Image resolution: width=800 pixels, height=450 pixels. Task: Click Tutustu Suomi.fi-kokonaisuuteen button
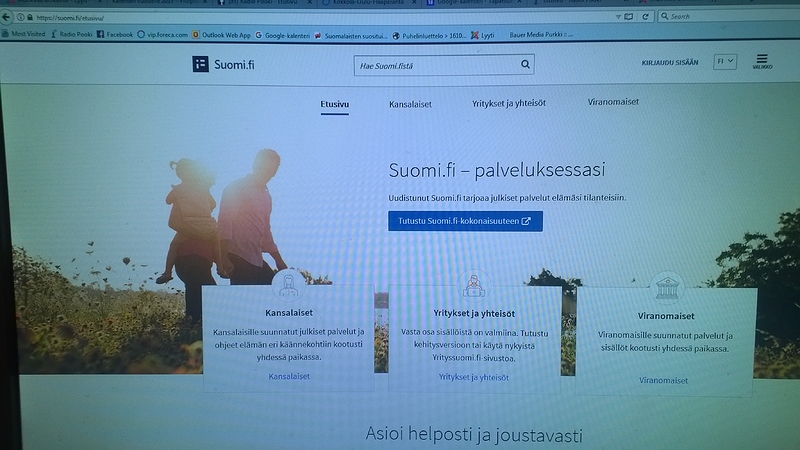click(x=465, y=221)
